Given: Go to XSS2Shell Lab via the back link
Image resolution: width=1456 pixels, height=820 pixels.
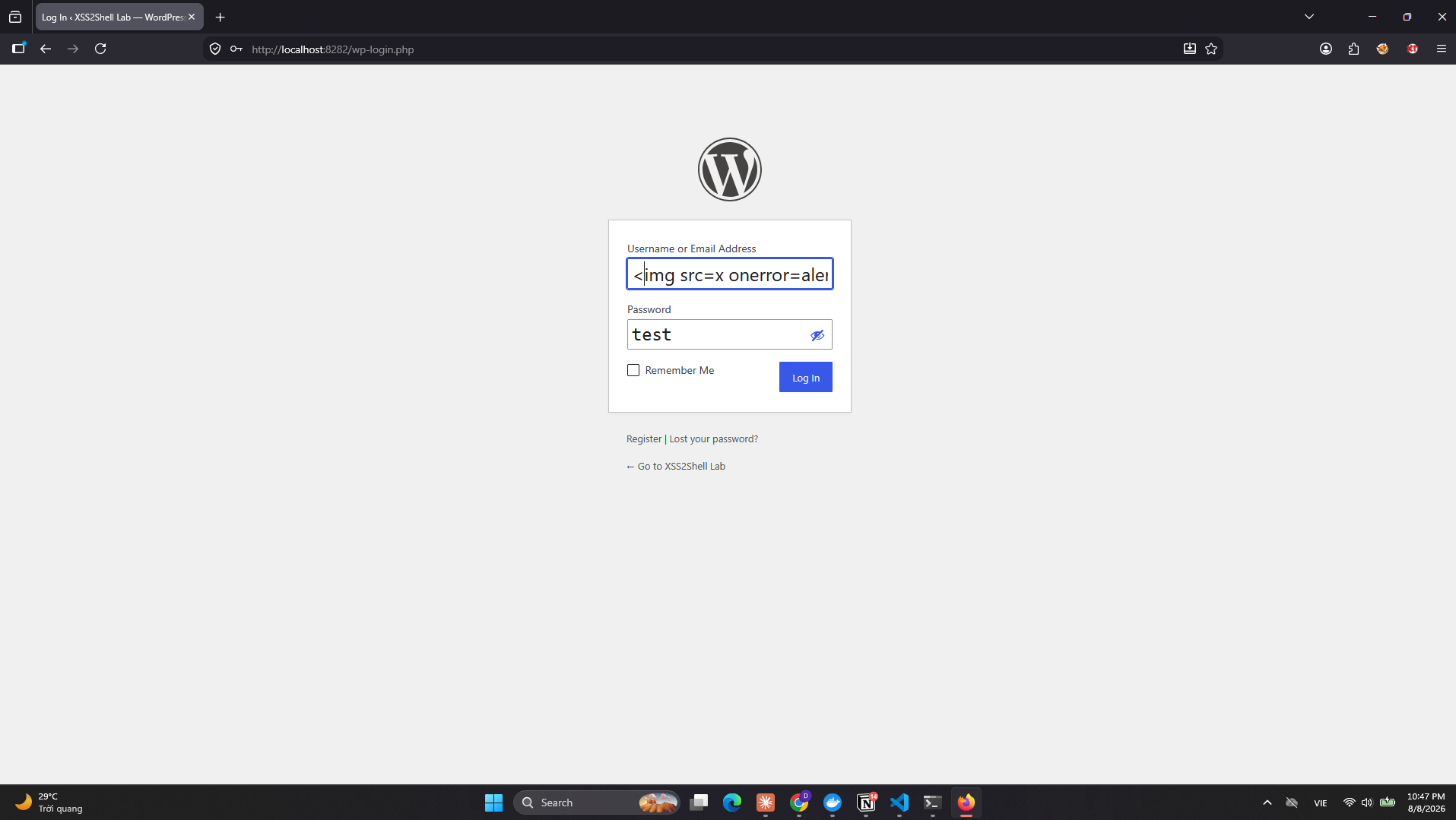Looking at the screenshot, I should coord(676,467).
